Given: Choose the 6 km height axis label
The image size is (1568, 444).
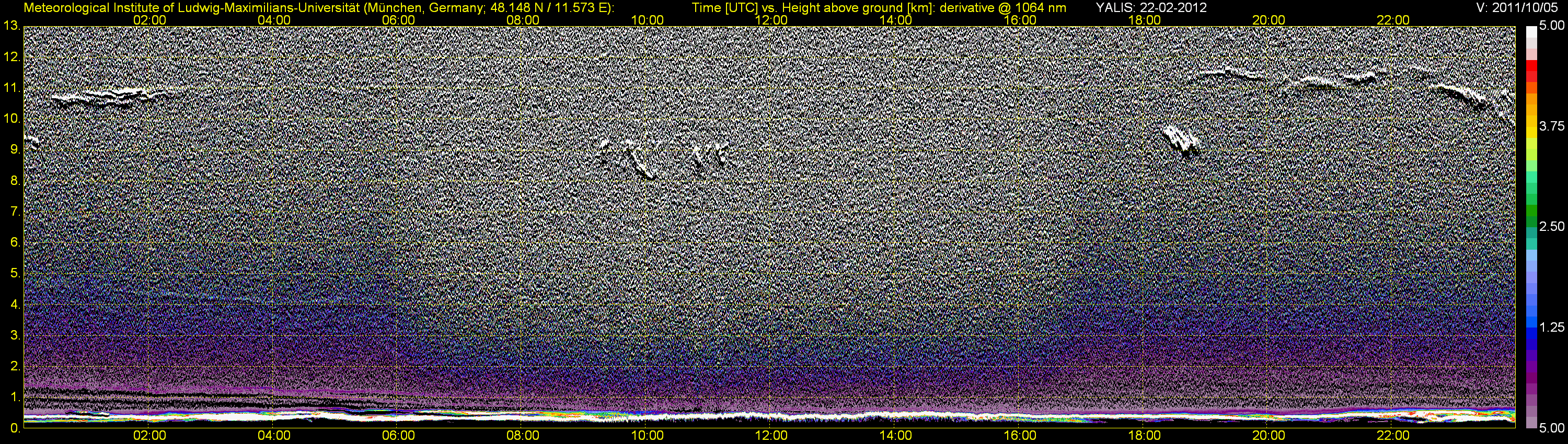Looking at the screenshot, I should pyautogui.click(x=14, y=243).
